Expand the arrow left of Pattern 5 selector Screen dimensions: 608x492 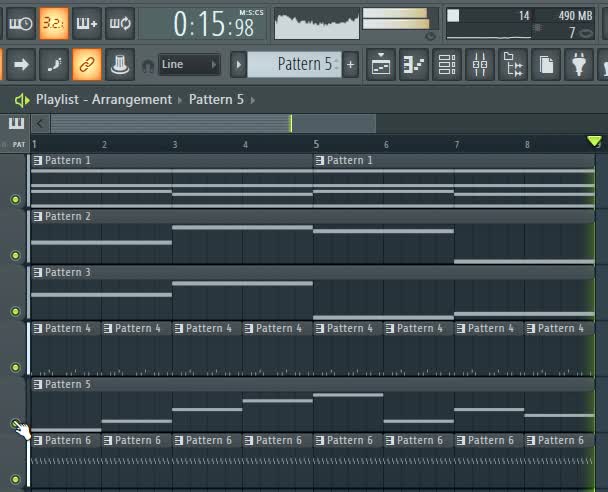(x=238, y=65)
